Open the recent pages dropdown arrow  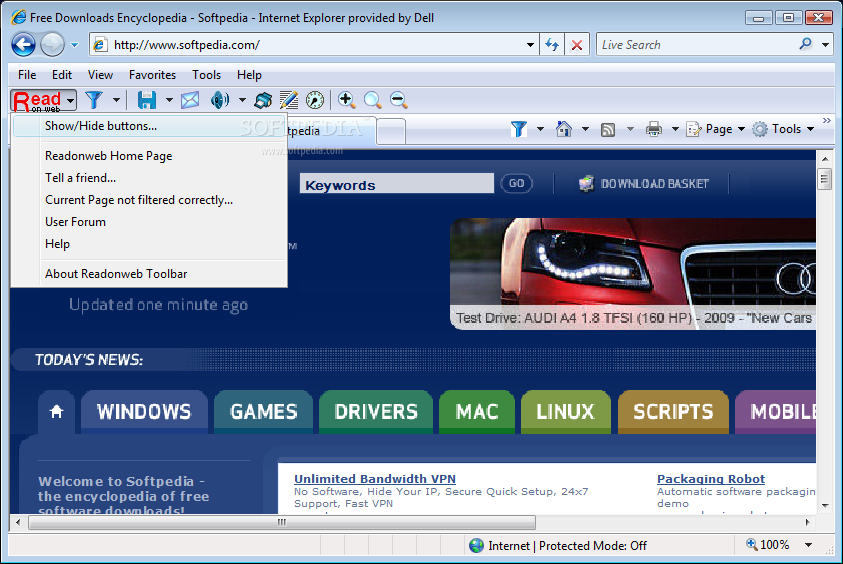coord(75,45)
